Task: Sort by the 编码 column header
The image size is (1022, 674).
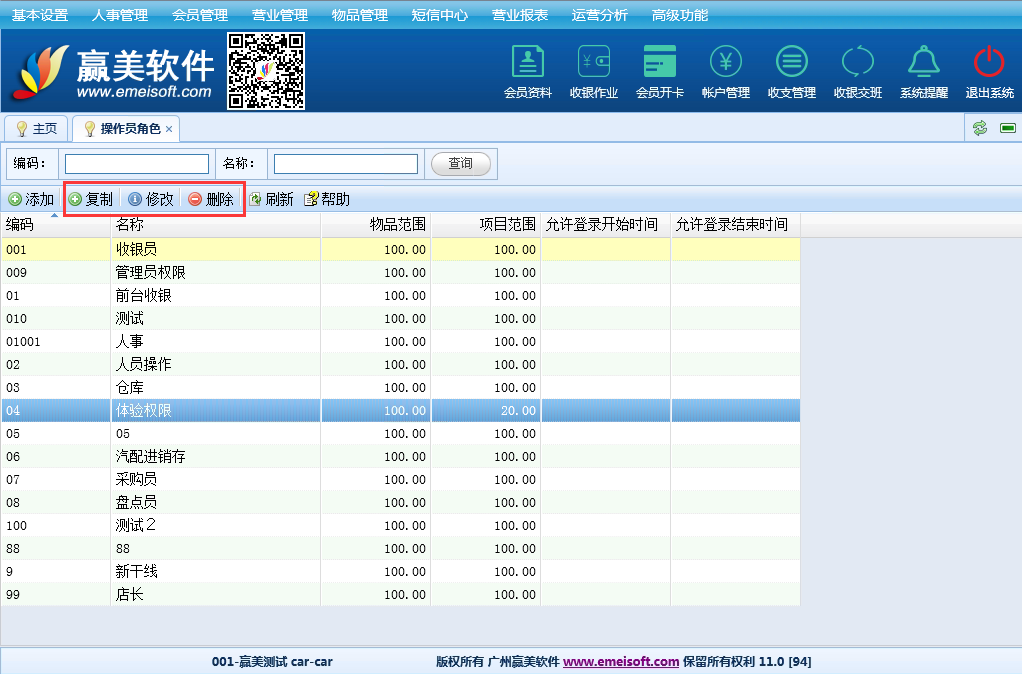Action: click(55, 225)
